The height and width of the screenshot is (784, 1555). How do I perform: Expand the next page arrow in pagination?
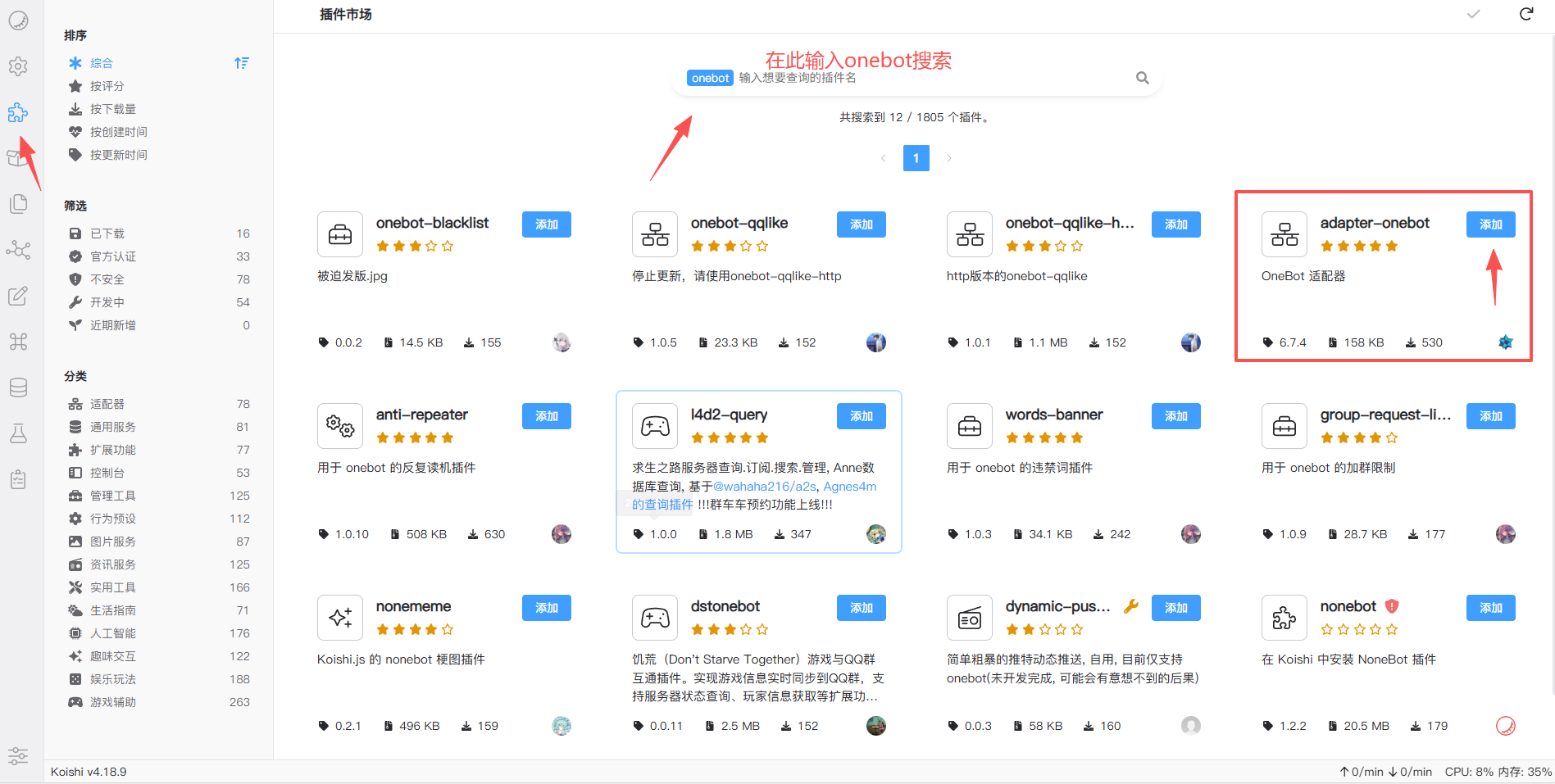coord(948,158)
